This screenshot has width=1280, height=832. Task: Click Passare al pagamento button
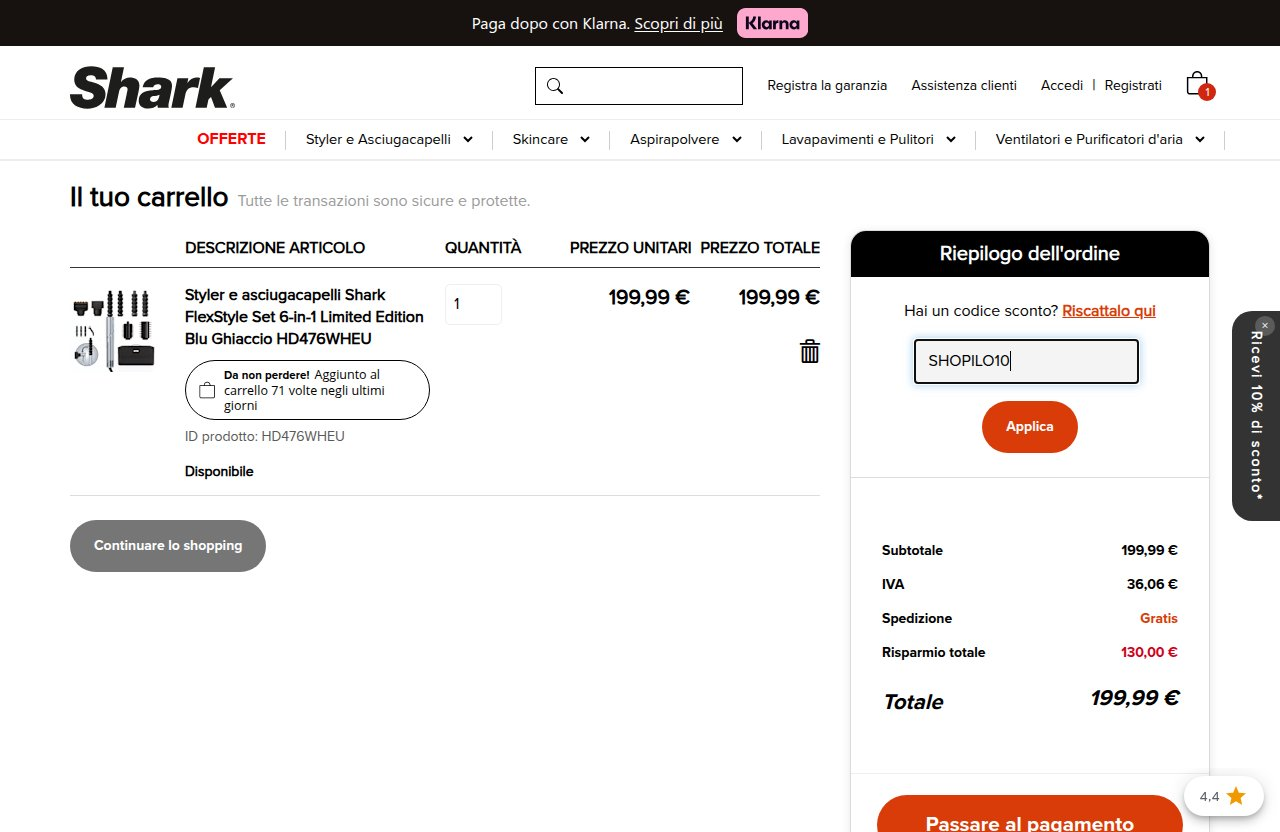[1030, 814]
